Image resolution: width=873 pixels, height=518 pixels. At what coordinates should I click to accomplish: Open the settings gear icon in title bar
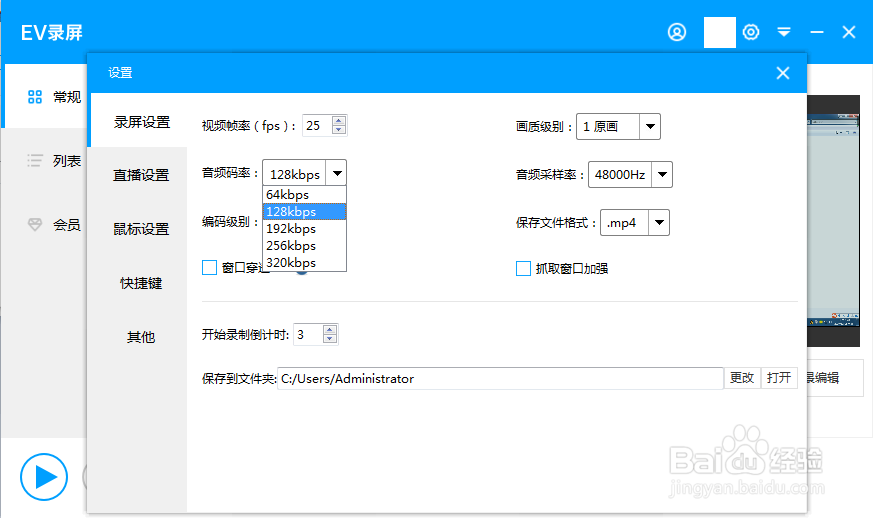tap(751, 32)
